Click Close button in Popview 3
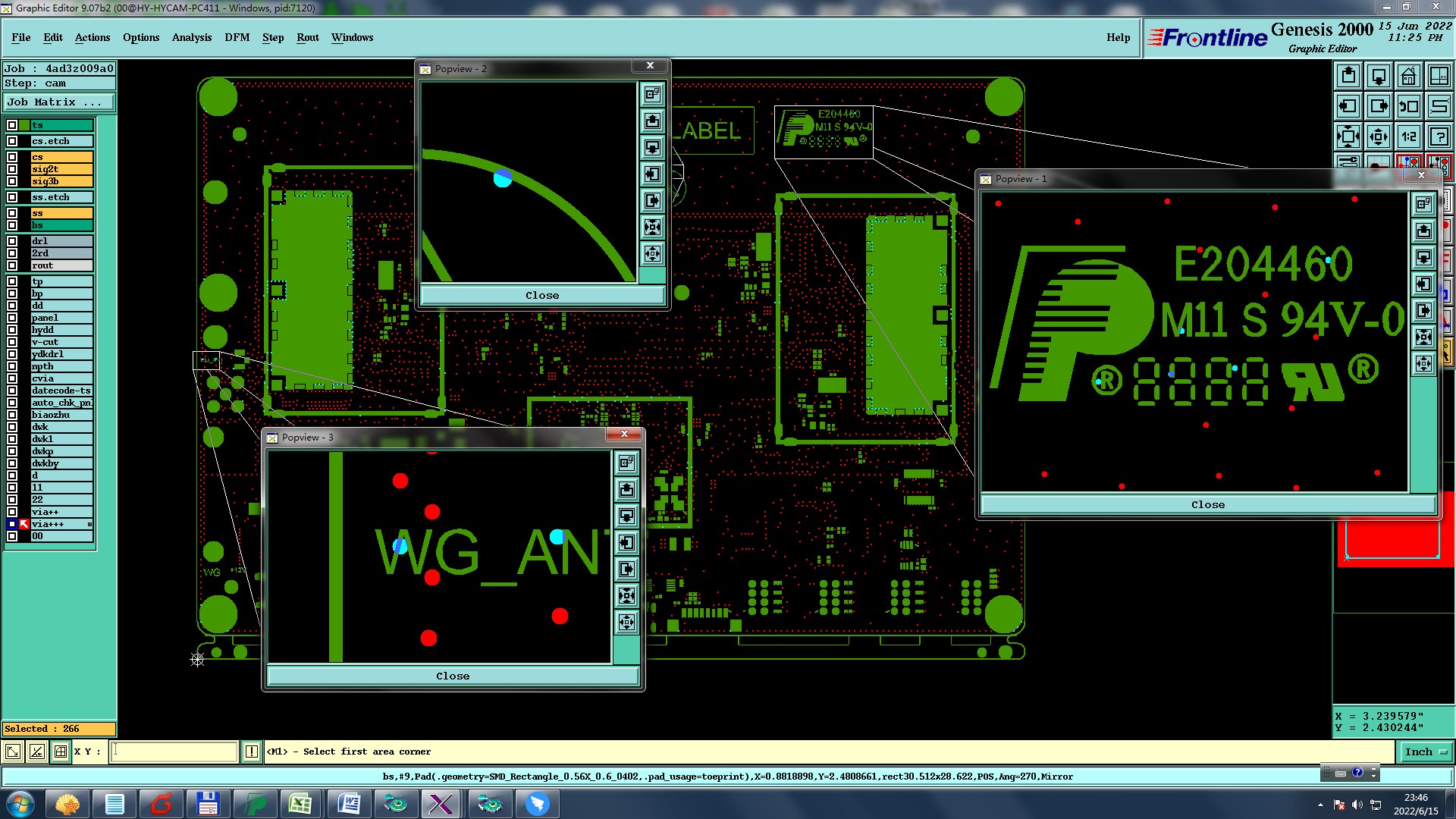The height and width of the screenshot is (819, 1456). (453, 676)
